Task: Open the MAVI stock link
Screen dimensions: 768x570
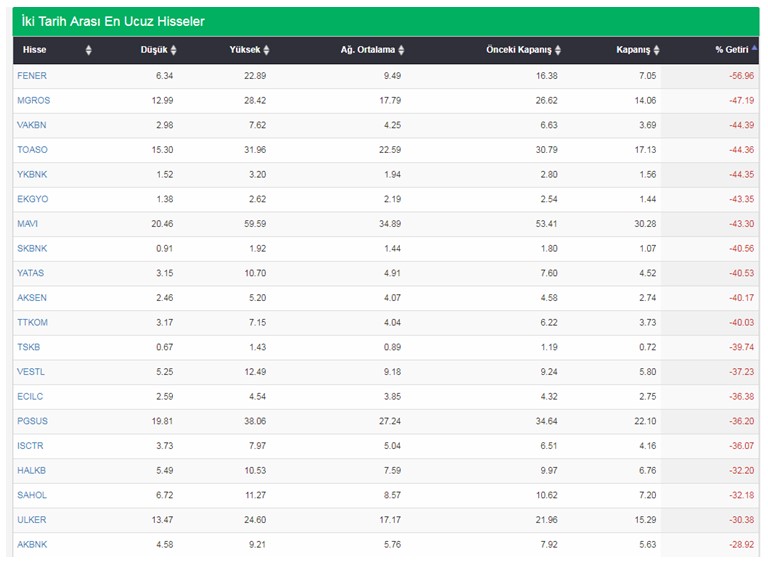Action: tap(27, 224)
